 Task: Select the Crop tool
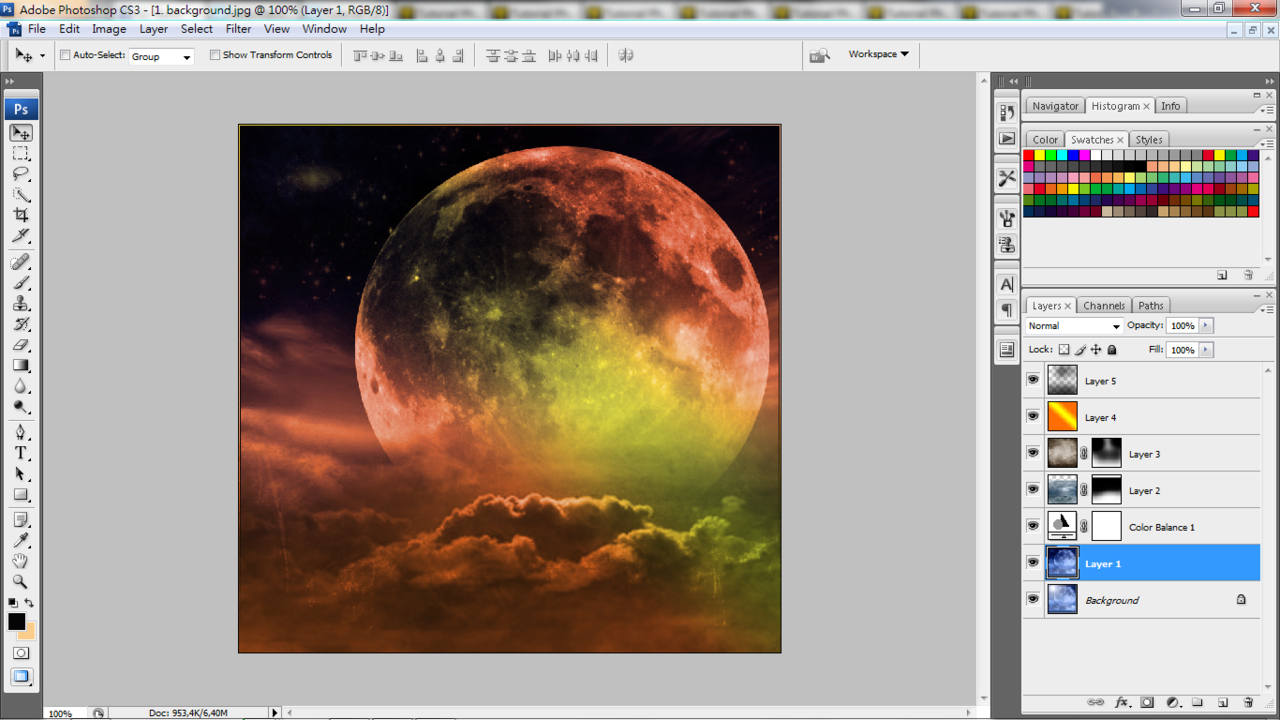21,215
